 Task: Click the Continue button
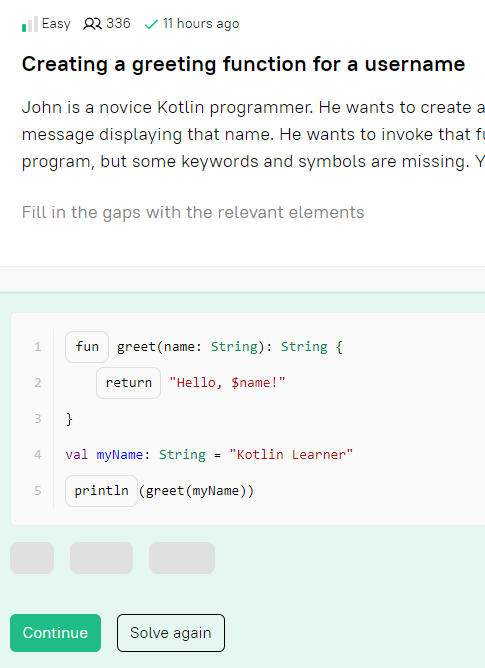point(55,633)
